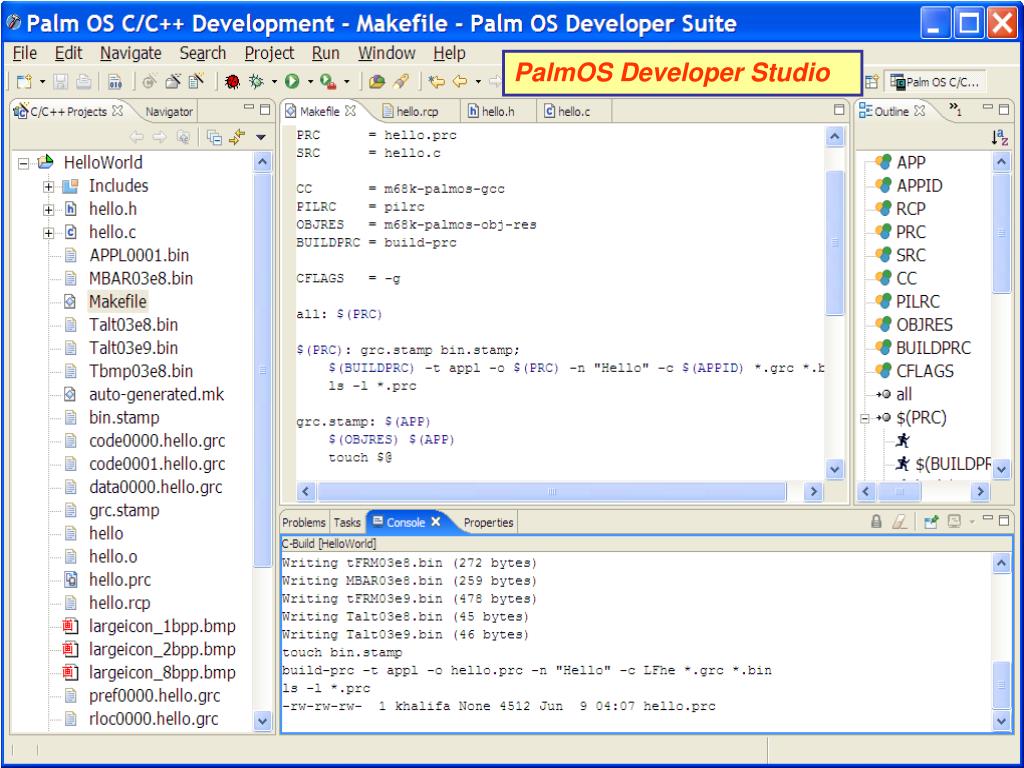1024x768 pixels.
Task: Click the Open Type toolbar icon
Action: click(377, 81)
